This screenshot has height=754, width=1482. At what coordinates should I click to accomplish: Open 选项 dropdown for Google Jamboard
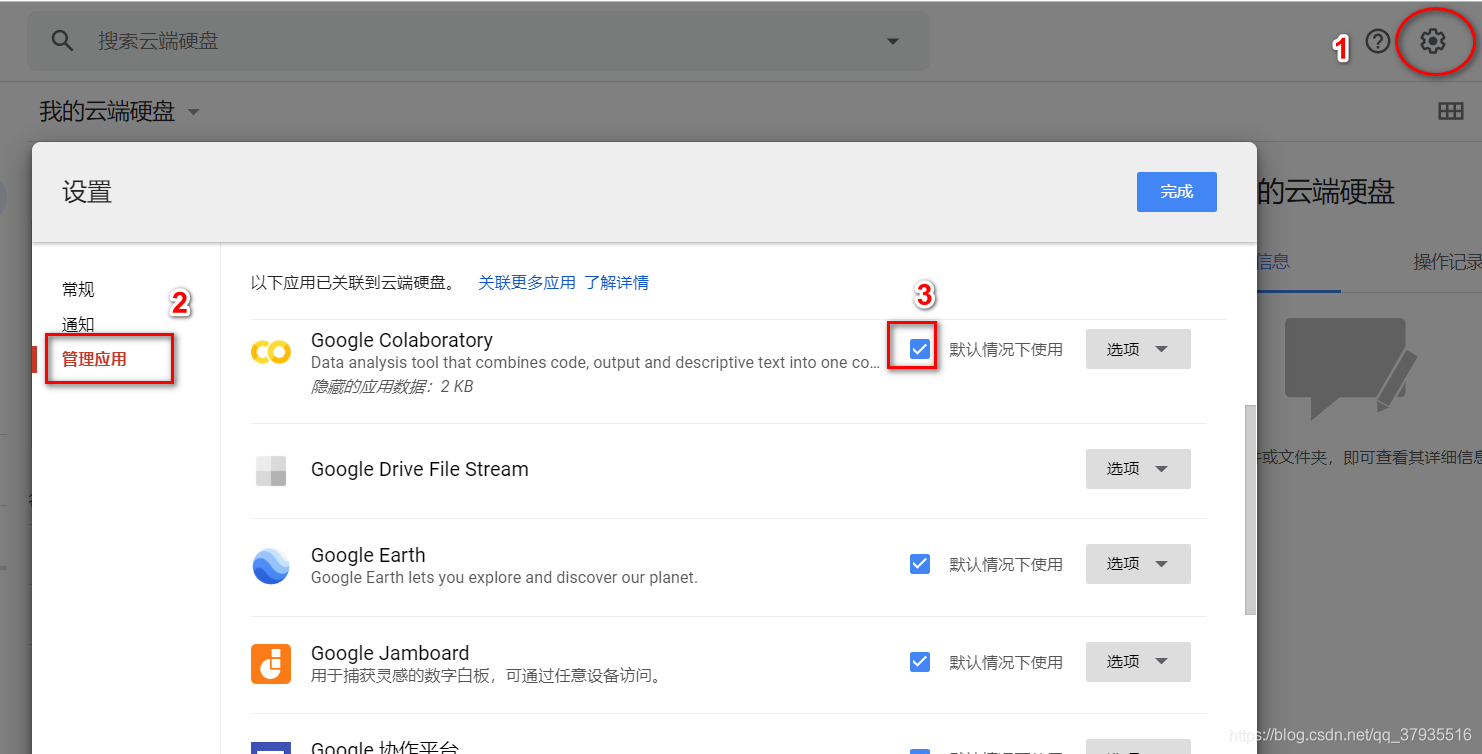1138,662
